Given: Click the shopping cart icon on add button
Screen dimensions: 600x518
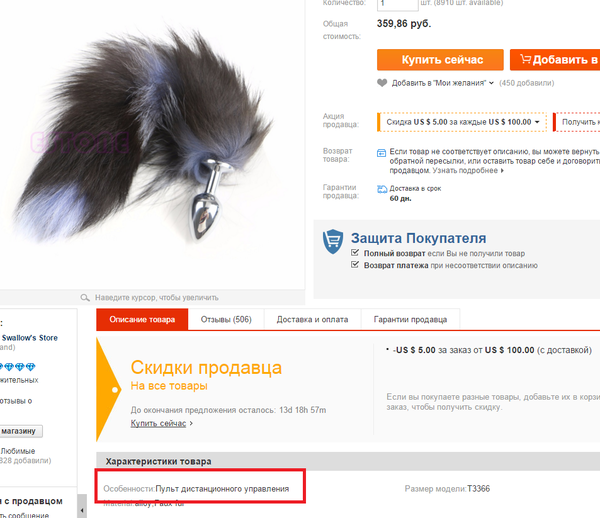Looking at the screenshot, I should point(526,59).
